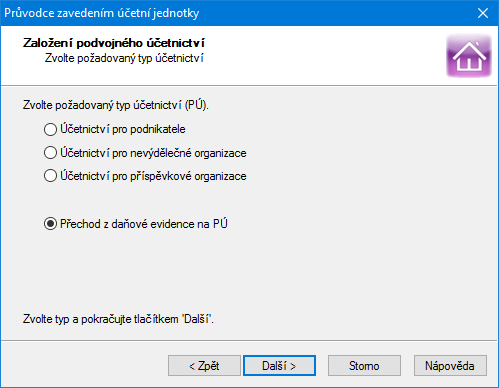The width and height of the screenshot is (499, 388).
Task: Click the Založení podvojného účetnictví heading
Action: point(114,43)
